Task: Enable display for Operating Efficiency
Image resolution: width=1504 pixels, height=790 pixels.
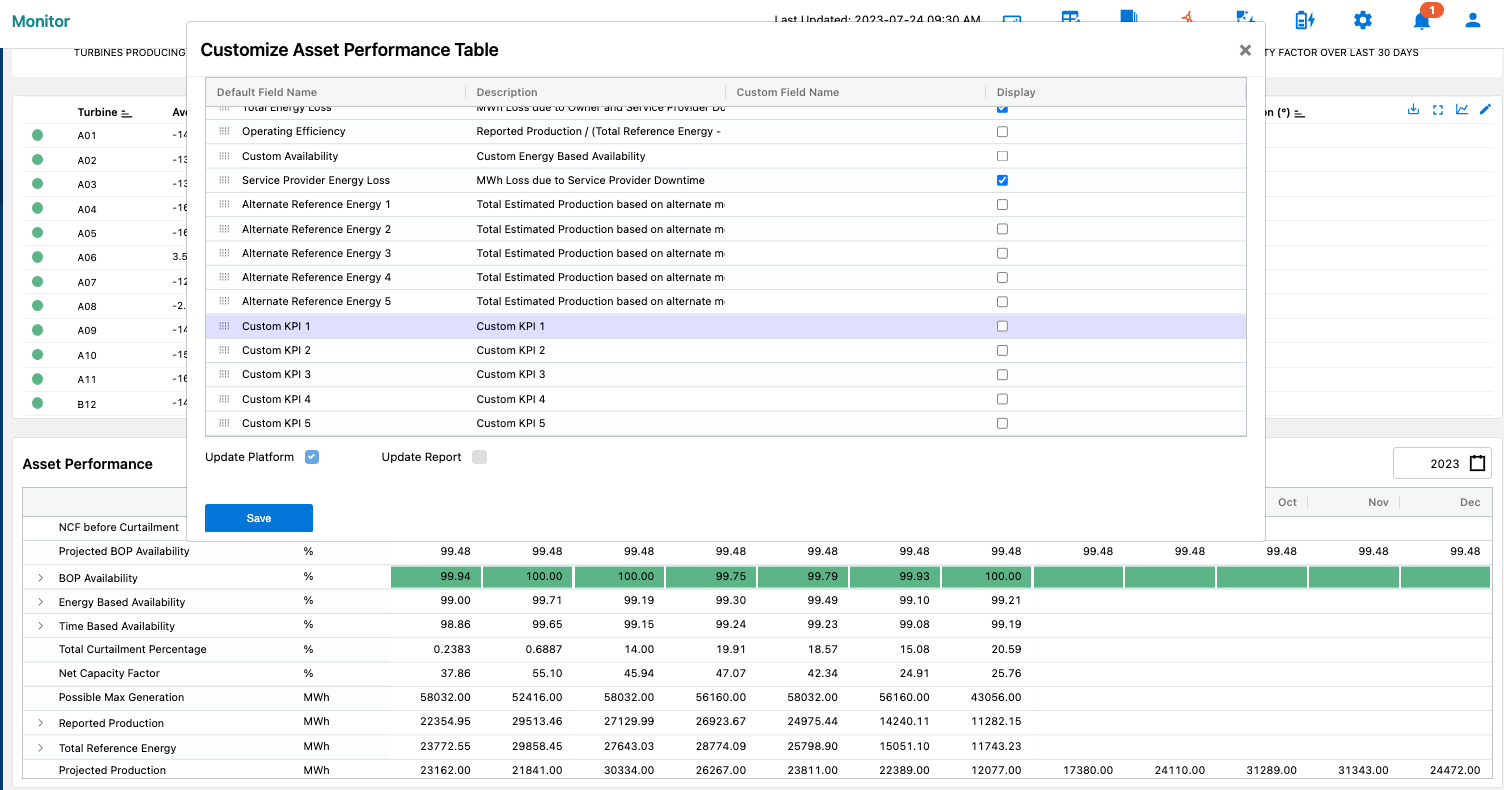Action: 1002,132
